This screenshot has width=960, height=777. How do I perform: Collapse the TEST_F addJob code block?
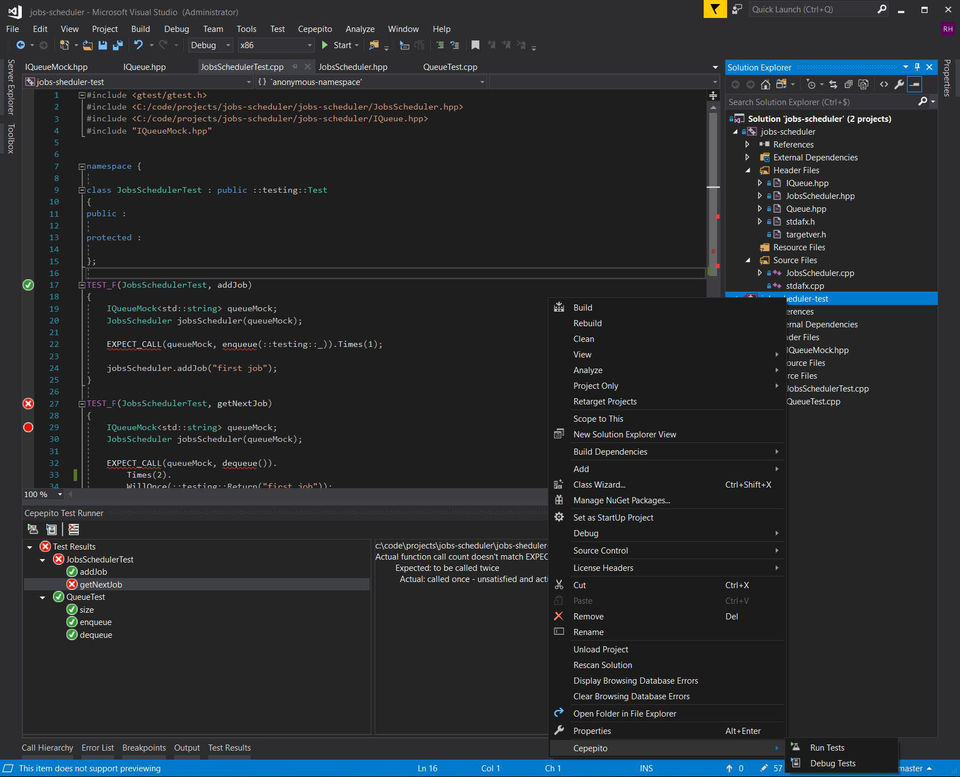[x=81, y=285]
